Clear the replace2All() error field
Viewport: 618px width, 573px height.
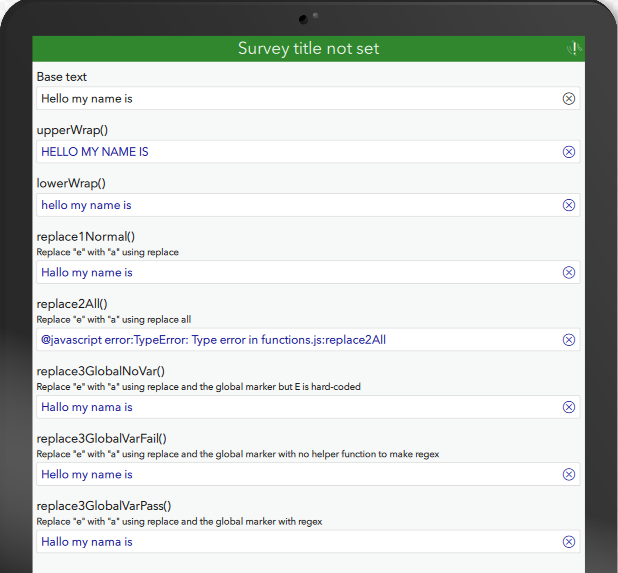click(x=569, y=340)
